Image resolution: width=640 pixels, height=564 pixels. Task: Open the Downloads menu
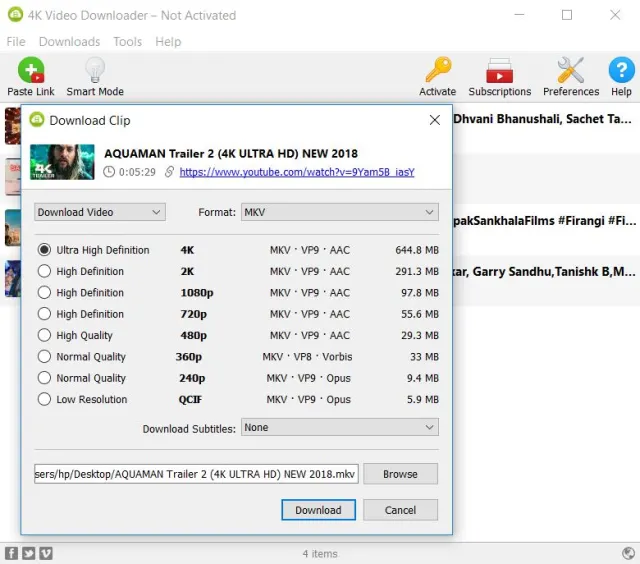tap(69, 42)
